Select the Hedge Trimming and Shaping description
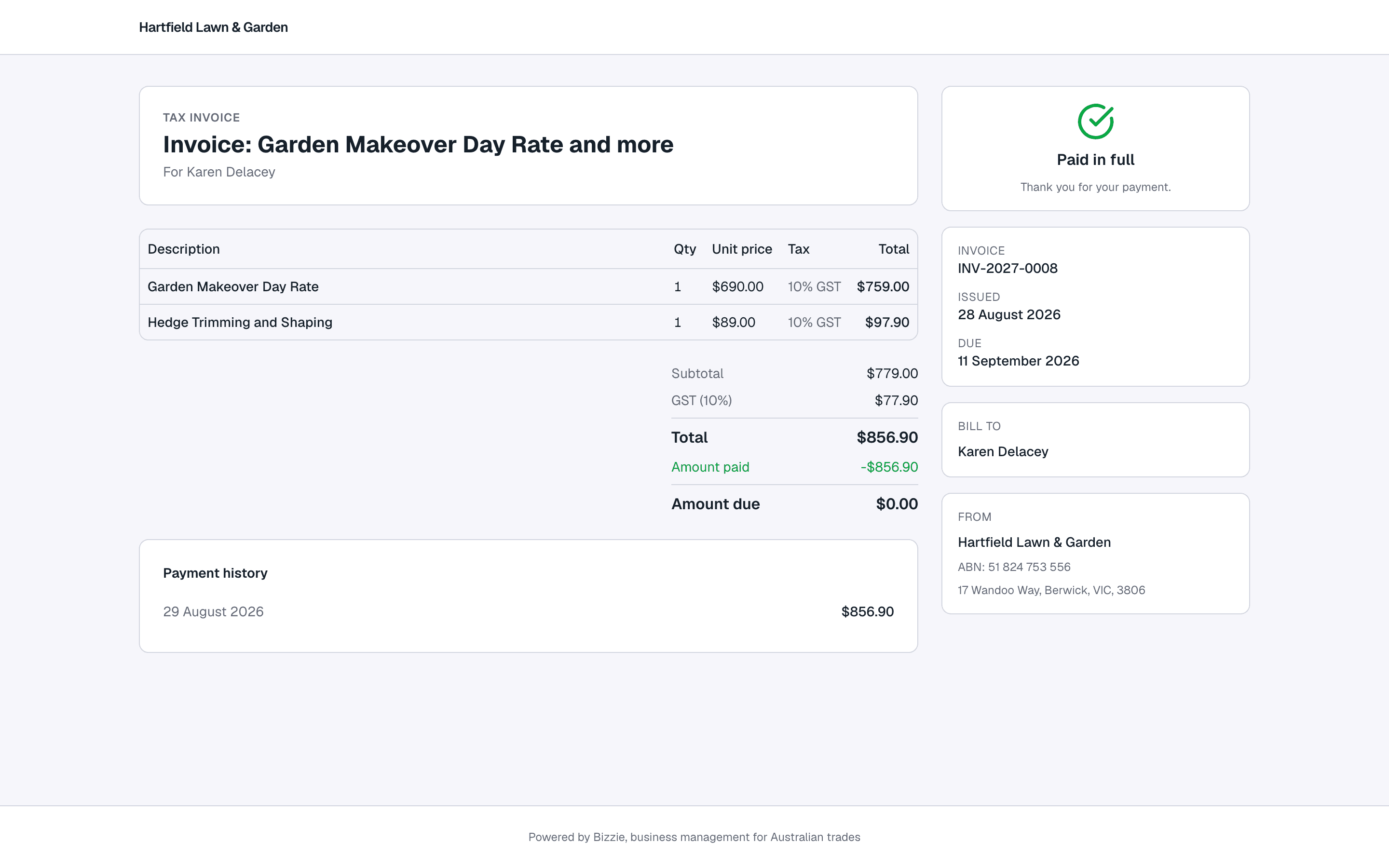The image size is (1389, 868). coord(240,322)
